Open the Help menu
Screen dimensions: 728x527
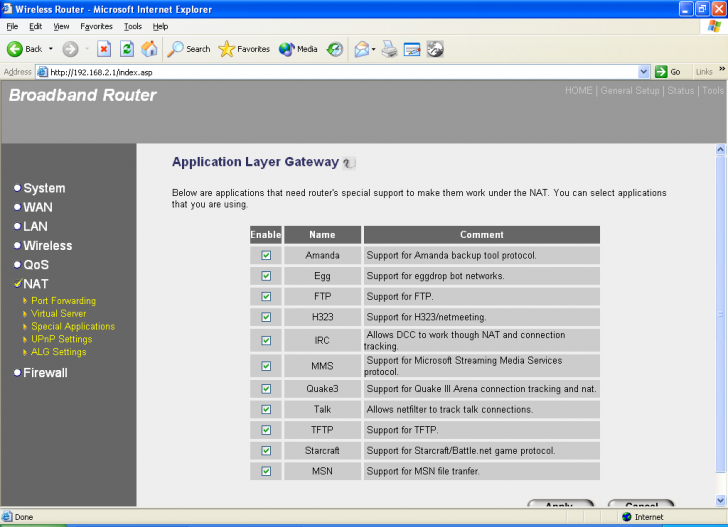160,26
